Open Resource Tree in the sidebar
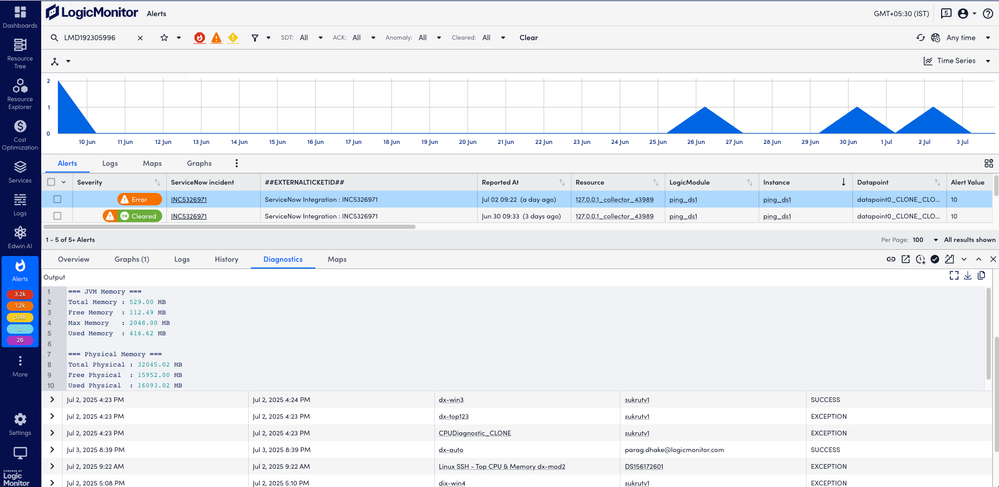 point(20,52)
